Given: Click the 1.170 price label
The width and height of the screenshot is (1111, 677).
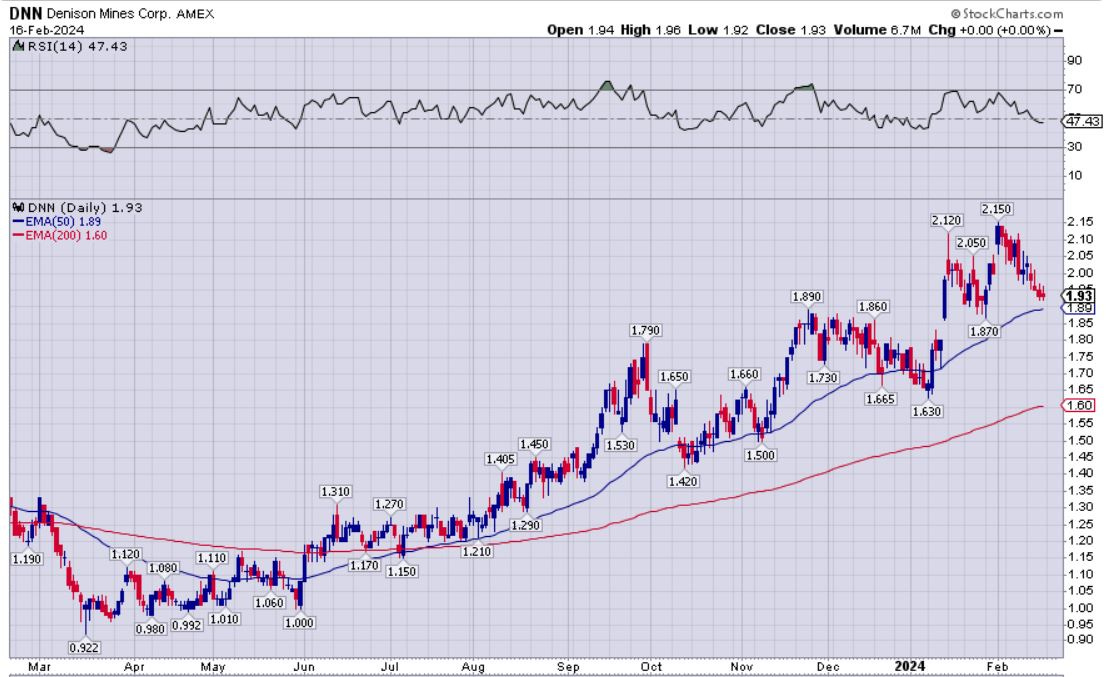Looking at the screenshot, I should [364, 565].
